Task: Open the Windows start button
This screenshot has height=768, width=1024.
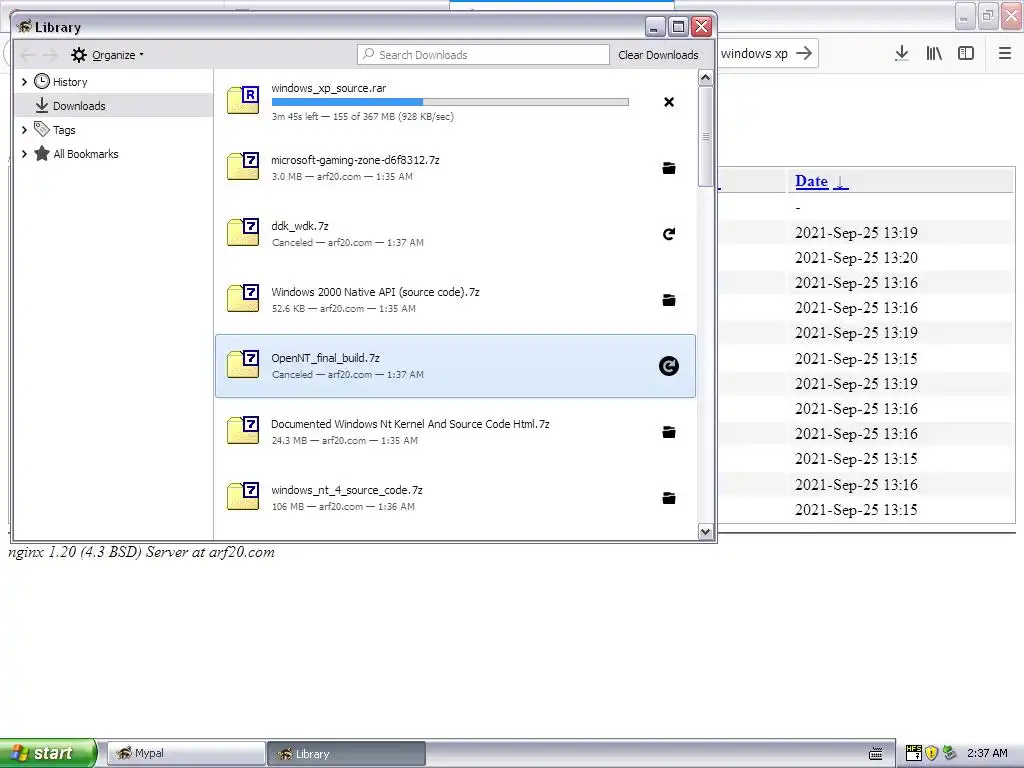Action: [x=48, y=753]
